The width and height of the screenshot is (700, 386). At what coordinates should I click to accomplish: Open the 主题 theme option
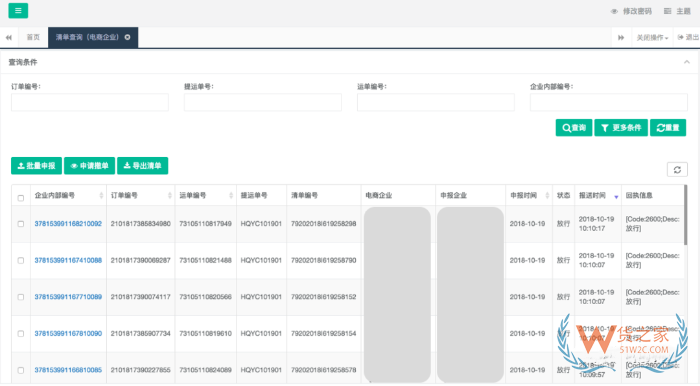click(x=678, y=11)
